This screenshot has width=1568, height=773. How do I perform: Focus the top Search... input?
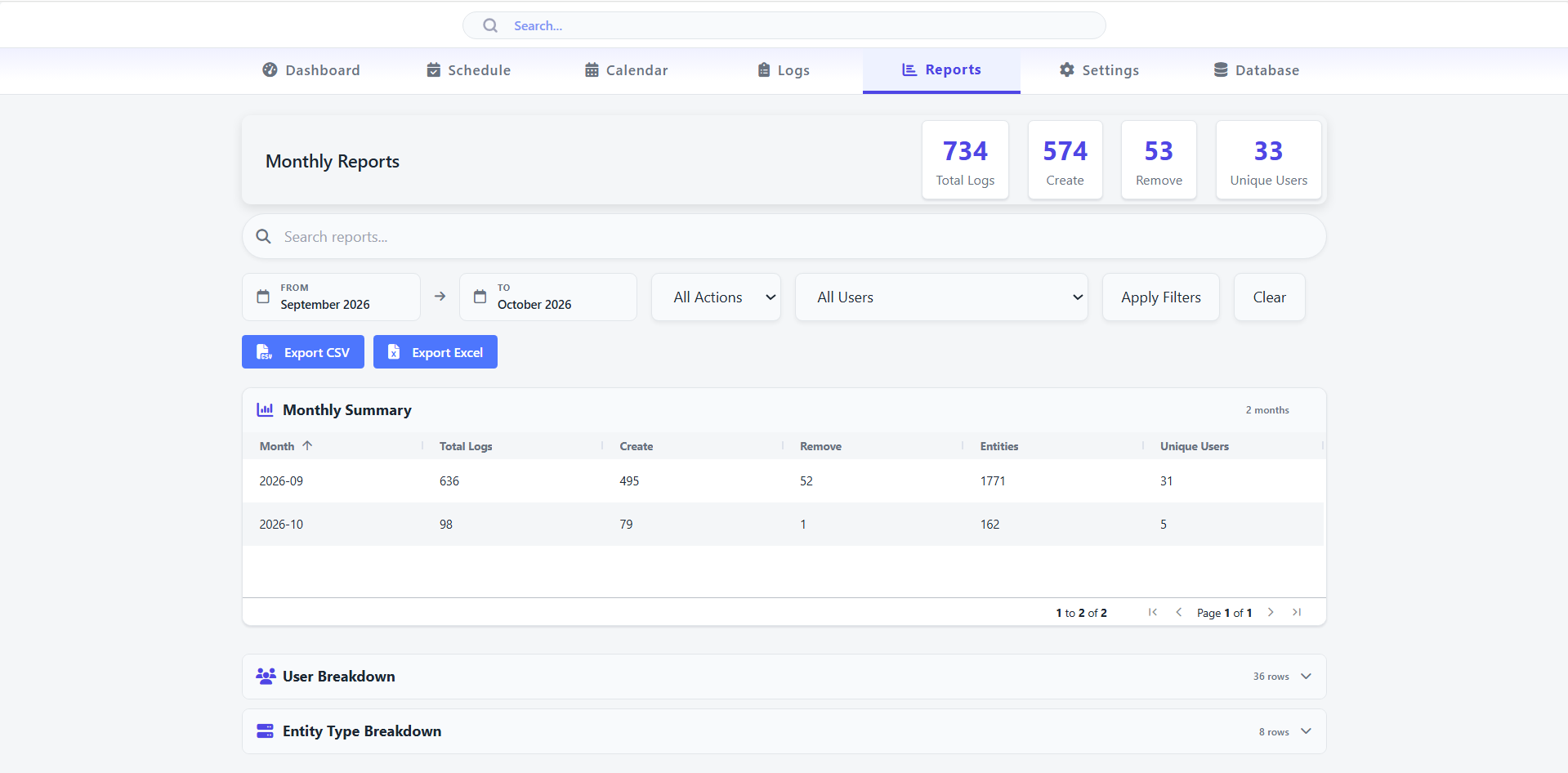tap(784, 25)
